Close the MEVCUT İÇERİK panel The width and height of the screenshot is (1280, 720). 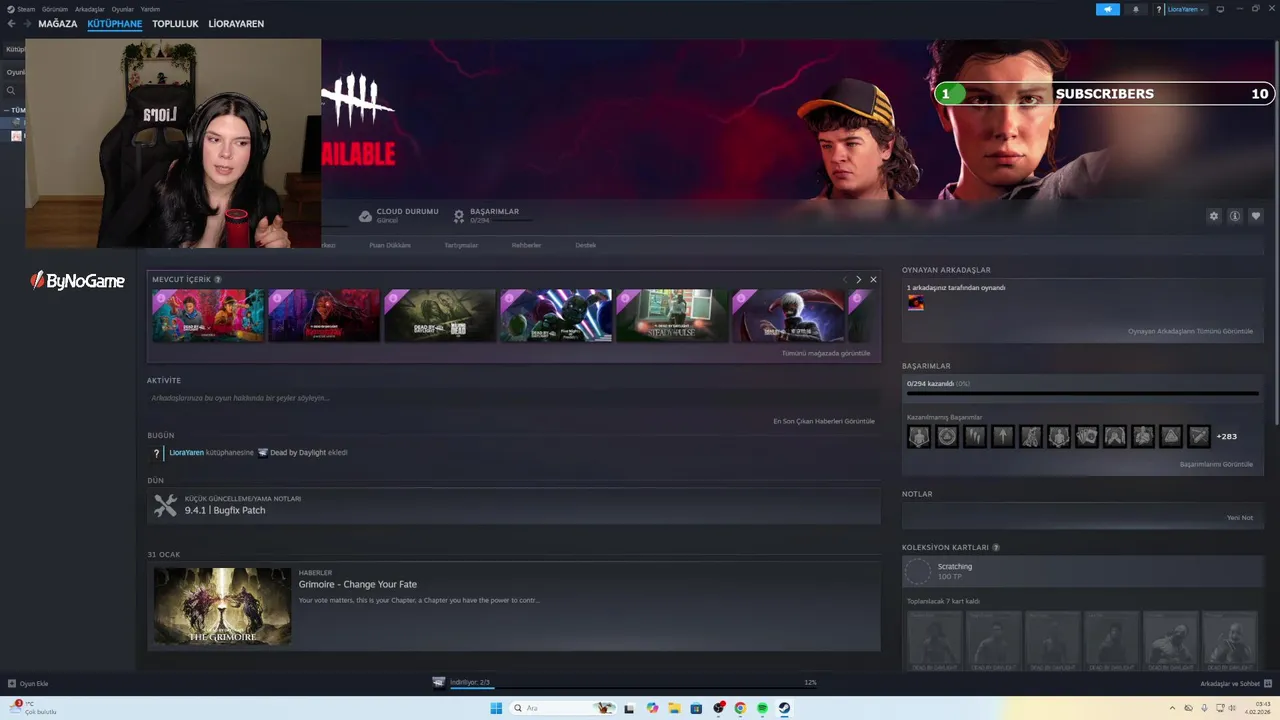click(x=873, y=280)
